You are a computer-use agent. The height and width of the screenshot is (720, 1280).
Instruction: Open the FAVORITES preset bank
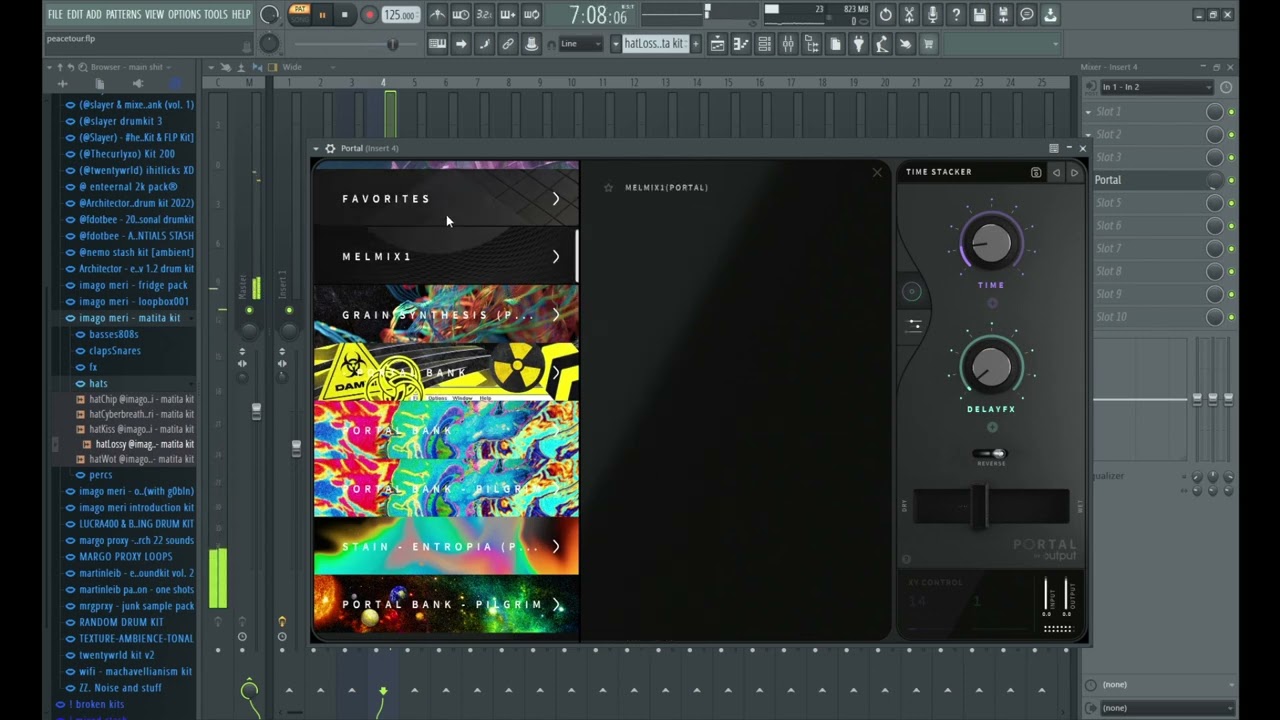click(x=446, y=198)
